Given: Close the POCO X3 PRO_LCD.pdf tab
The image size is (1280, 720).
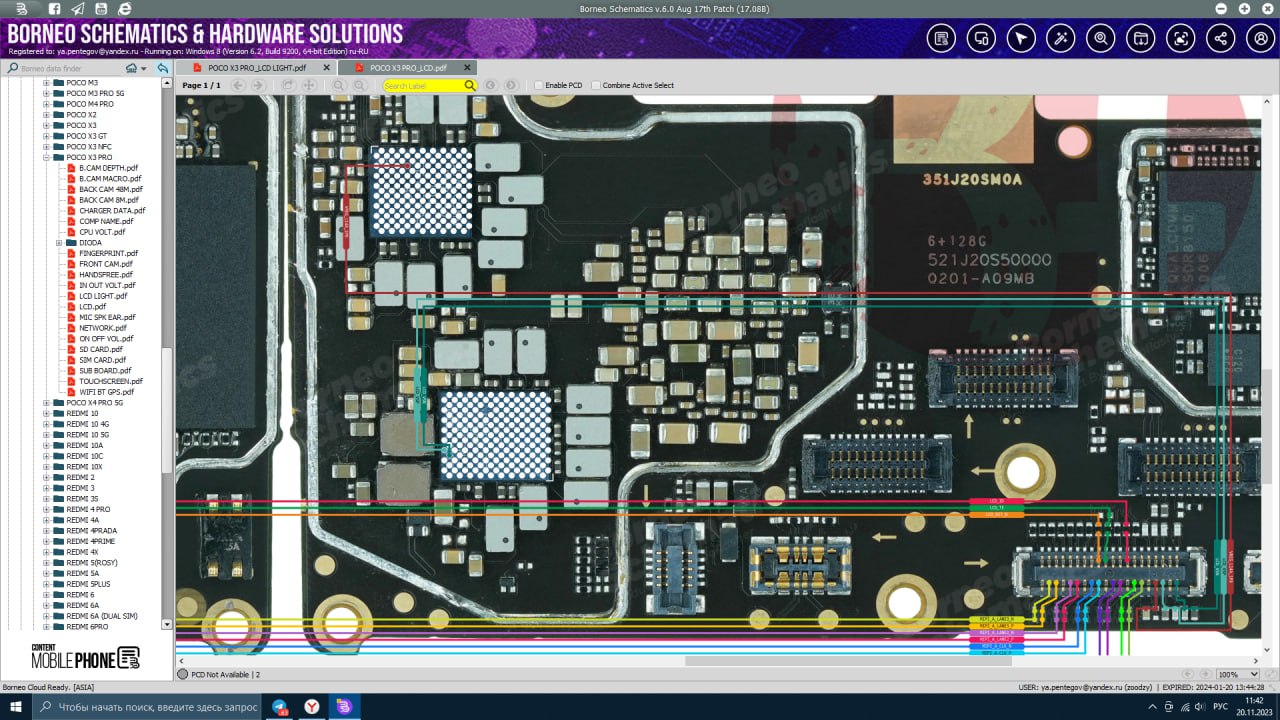Looking at the screenshot, I should click(465, 67).
